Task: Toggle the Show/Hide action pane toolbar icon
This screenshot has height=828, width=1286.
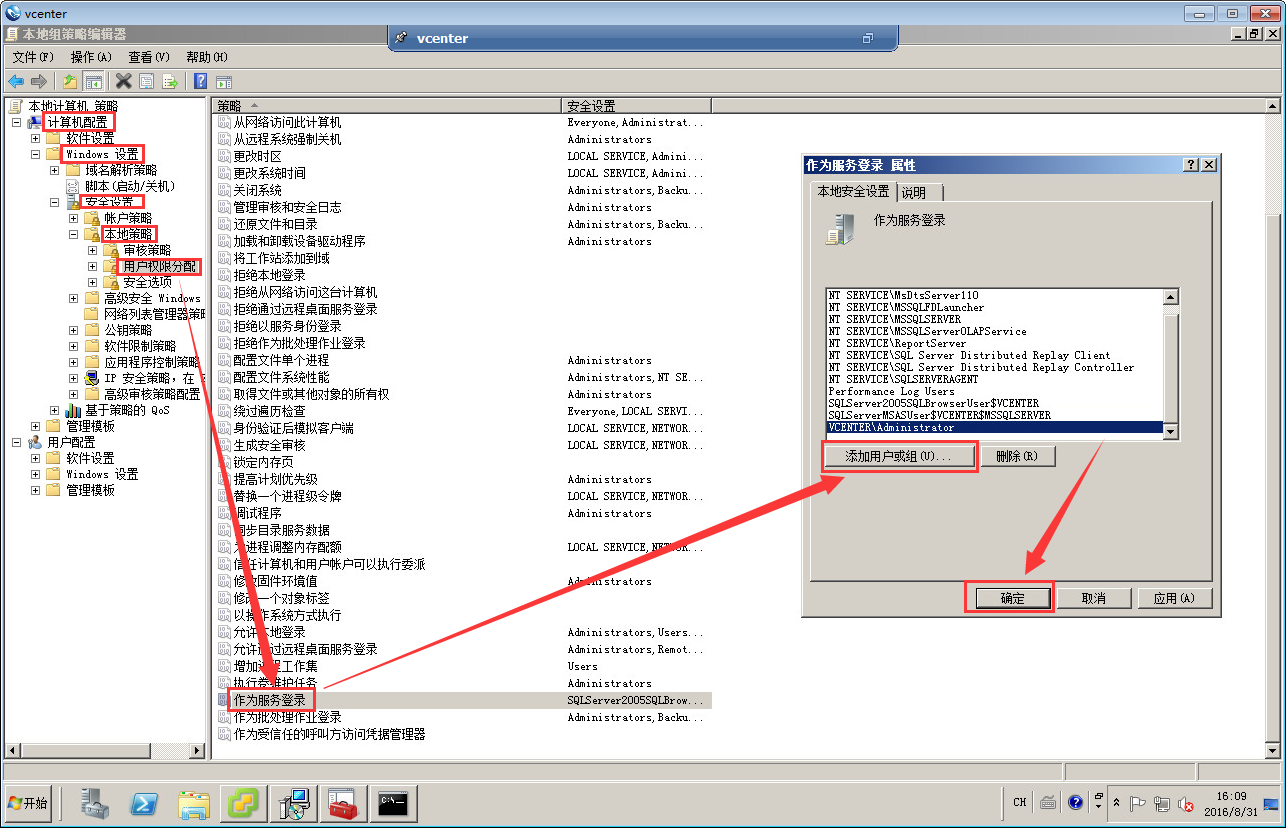Action: click(x=224, y=81)
